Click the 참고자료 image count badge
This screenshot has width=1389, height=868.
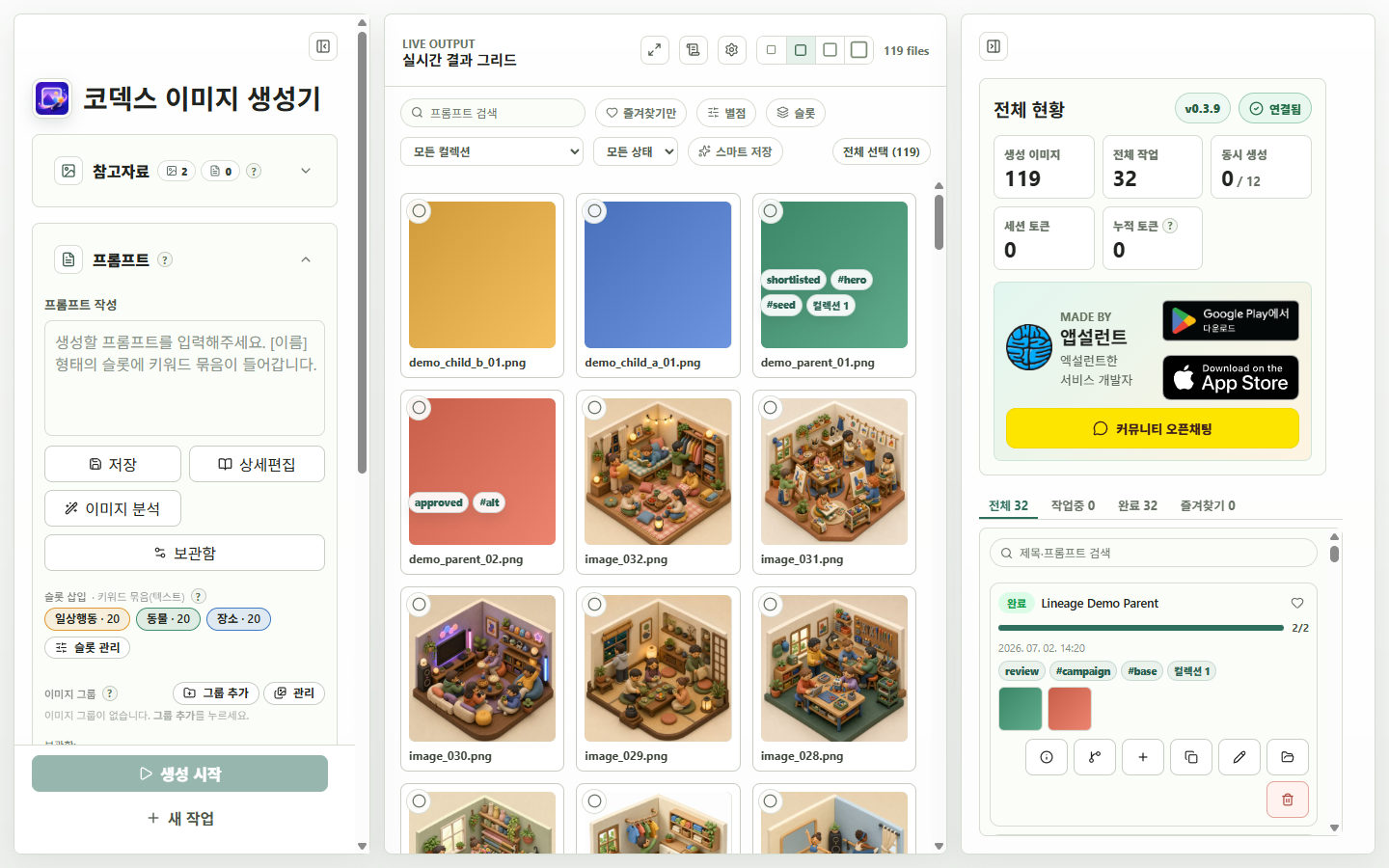point(177,171)
